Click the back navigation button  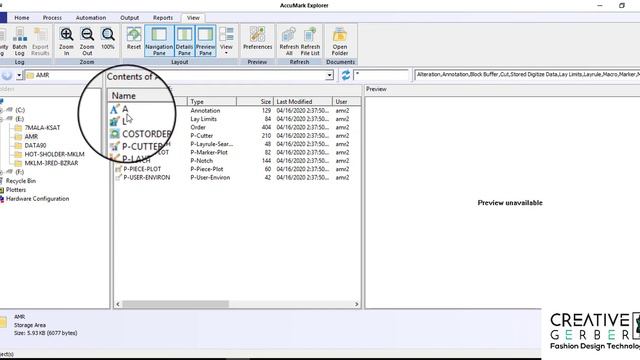7,76
